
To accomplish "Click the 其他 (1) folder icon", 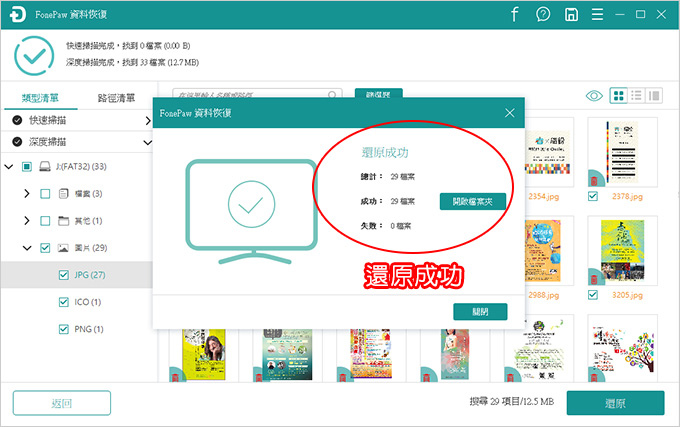I will (x=63, y=221).
